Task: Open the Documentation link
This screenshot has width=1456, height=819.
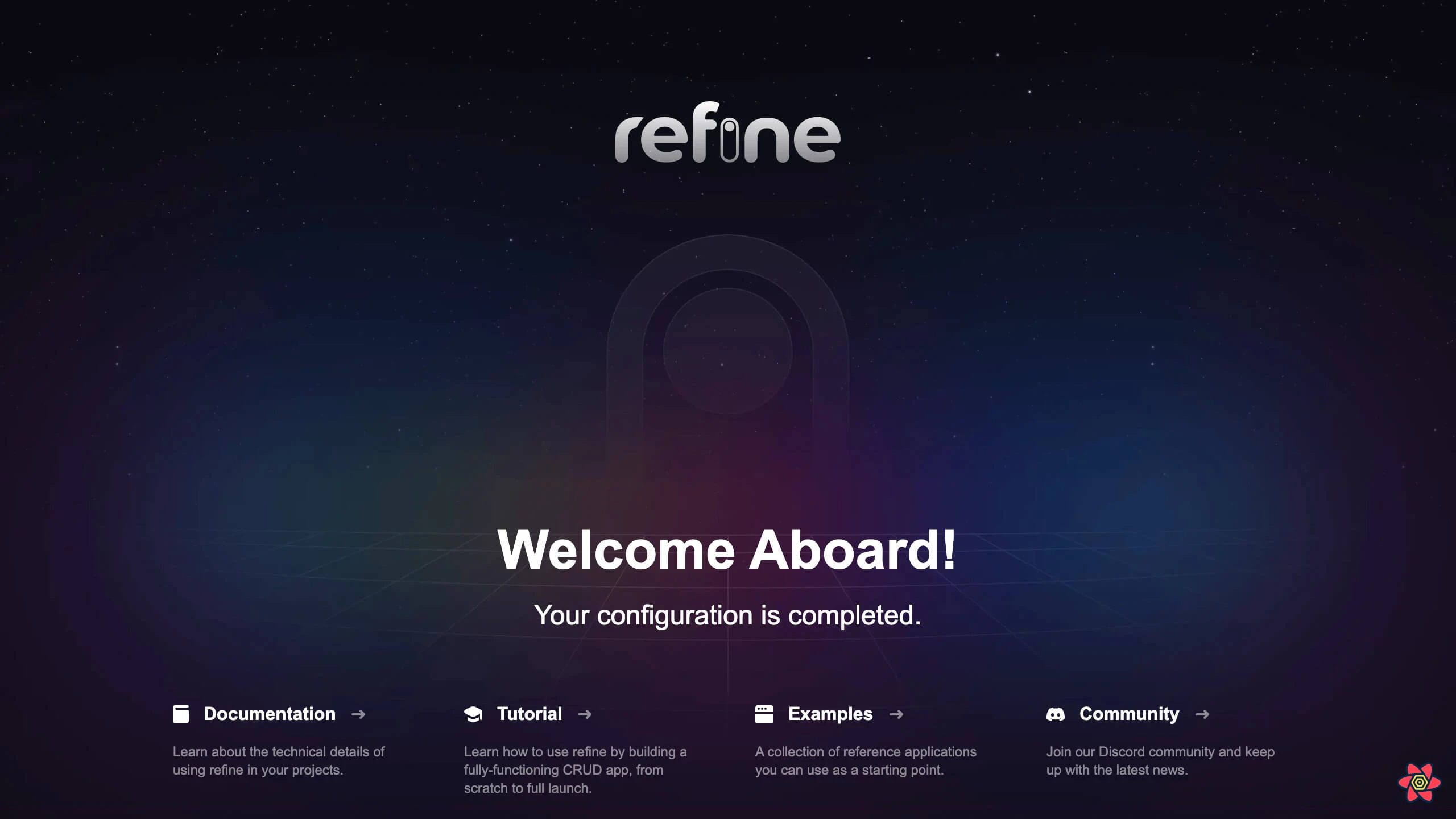Action: point(268,714)
